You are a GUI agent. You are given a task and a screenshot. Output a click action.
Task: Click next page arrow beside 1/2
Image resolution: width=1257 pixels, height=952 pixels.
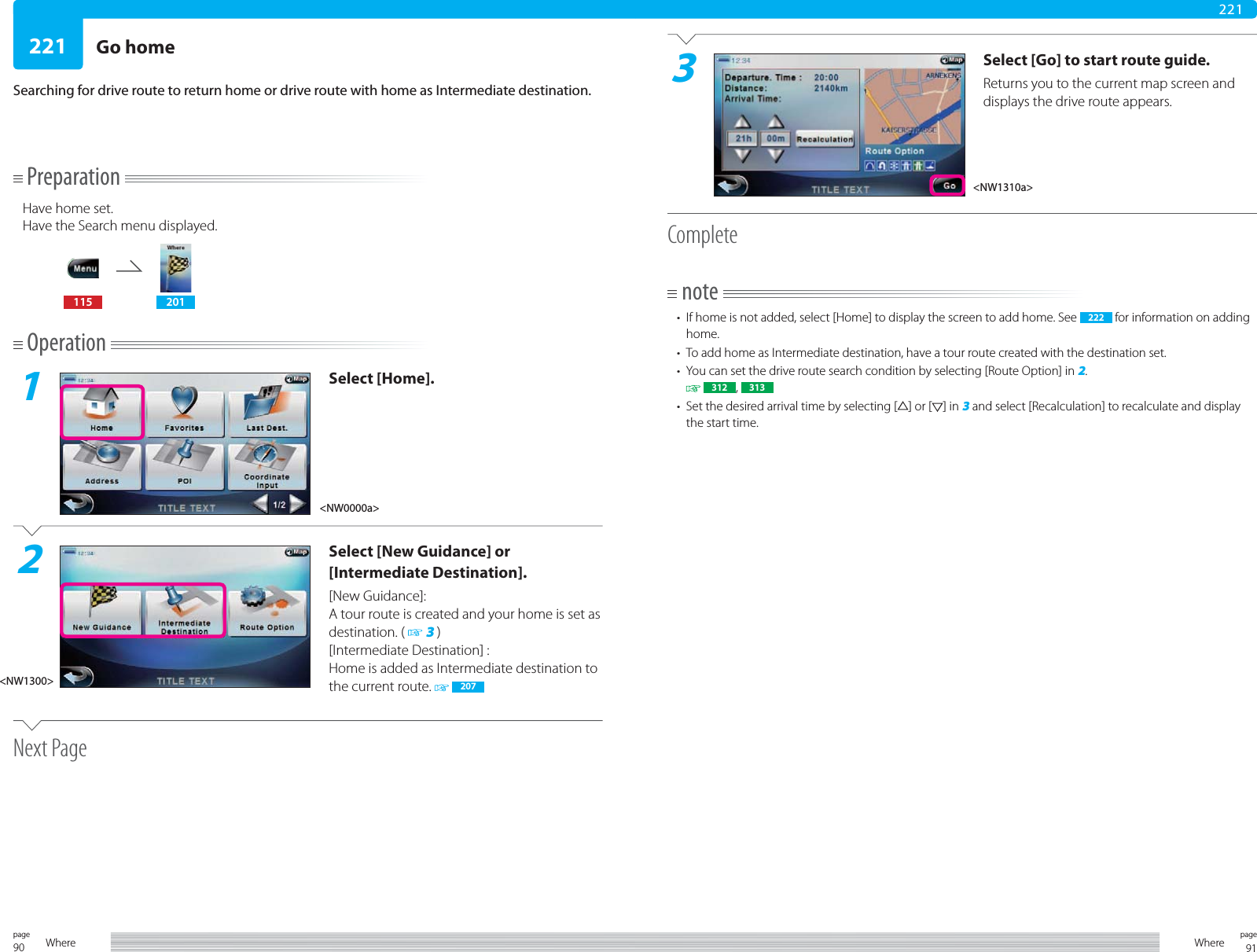click(298, 504)
